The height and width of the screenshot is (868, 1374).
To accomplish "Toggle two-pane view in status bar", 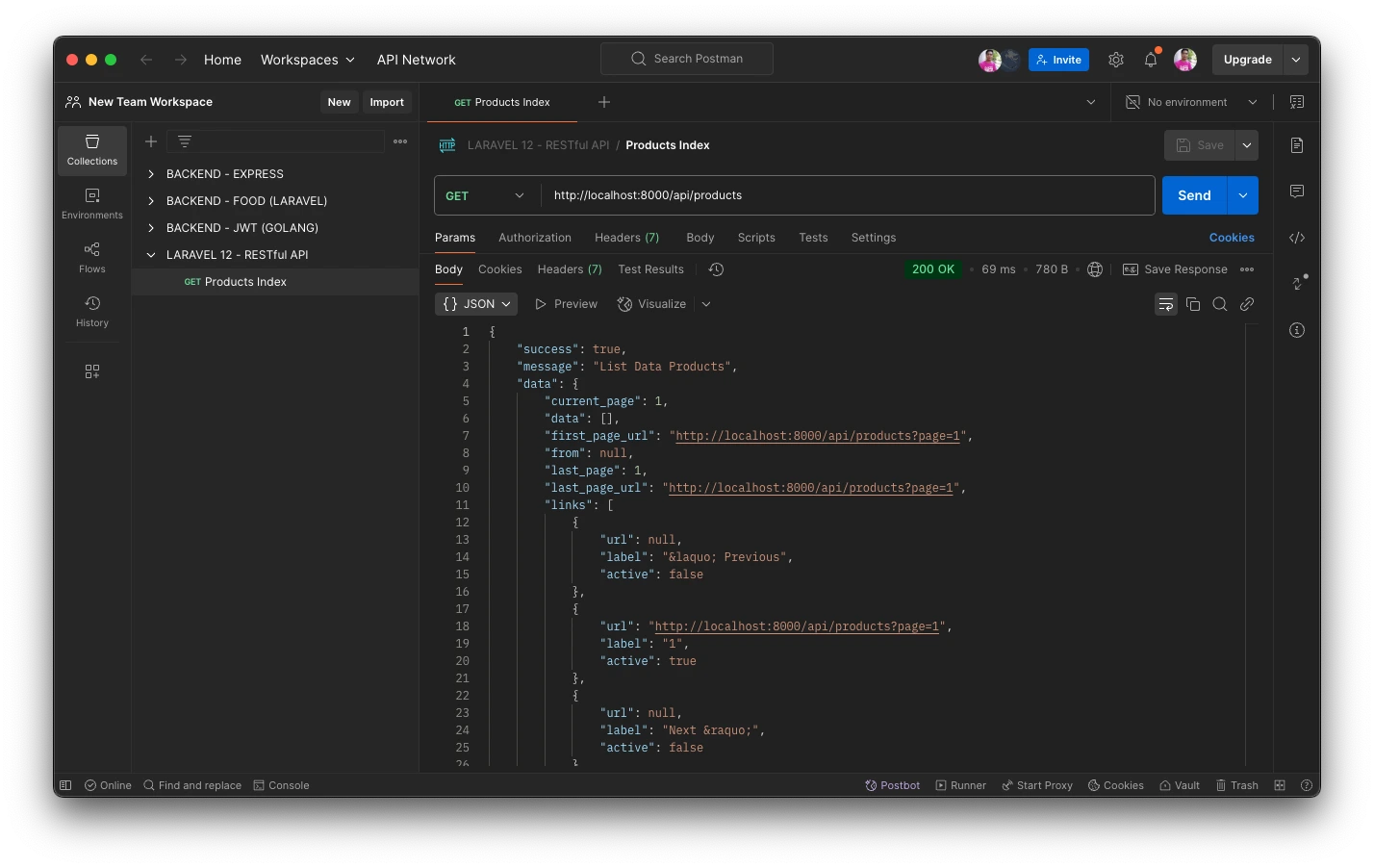I will [x=1280, y=785].
